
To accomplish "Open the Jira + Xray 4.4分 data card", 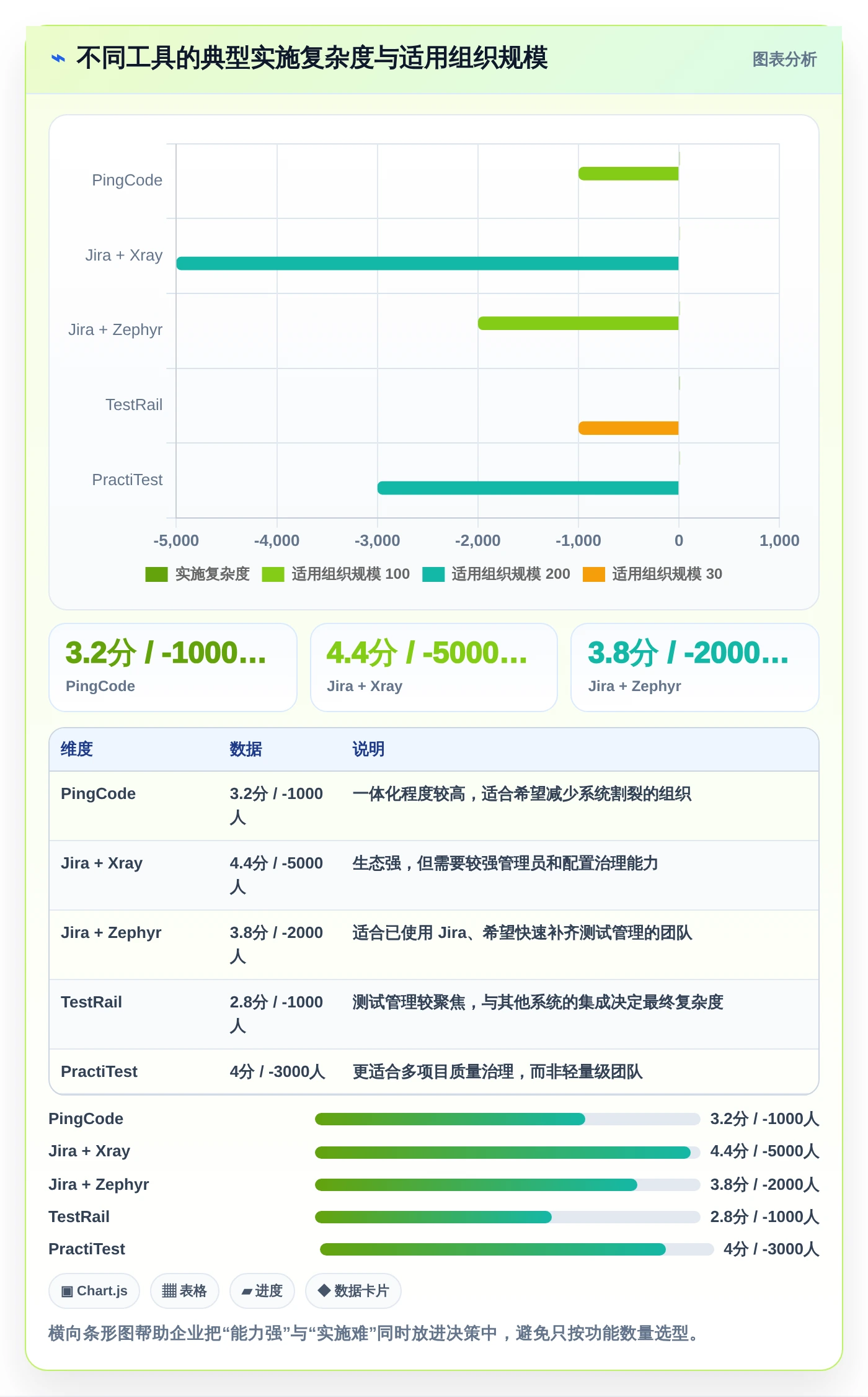I will click(434, 667).
